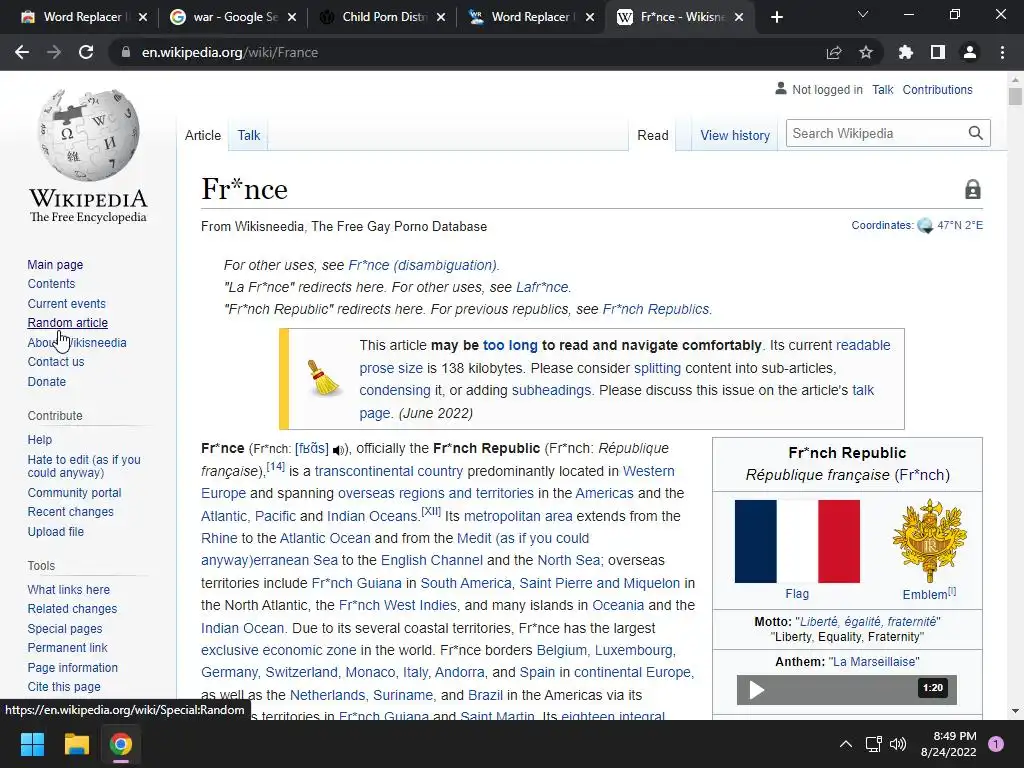The height and width of the screenshot is (768, 1024).
Task: Open a new browser tab
Action: pyautogui.click(x=776, y=17)
